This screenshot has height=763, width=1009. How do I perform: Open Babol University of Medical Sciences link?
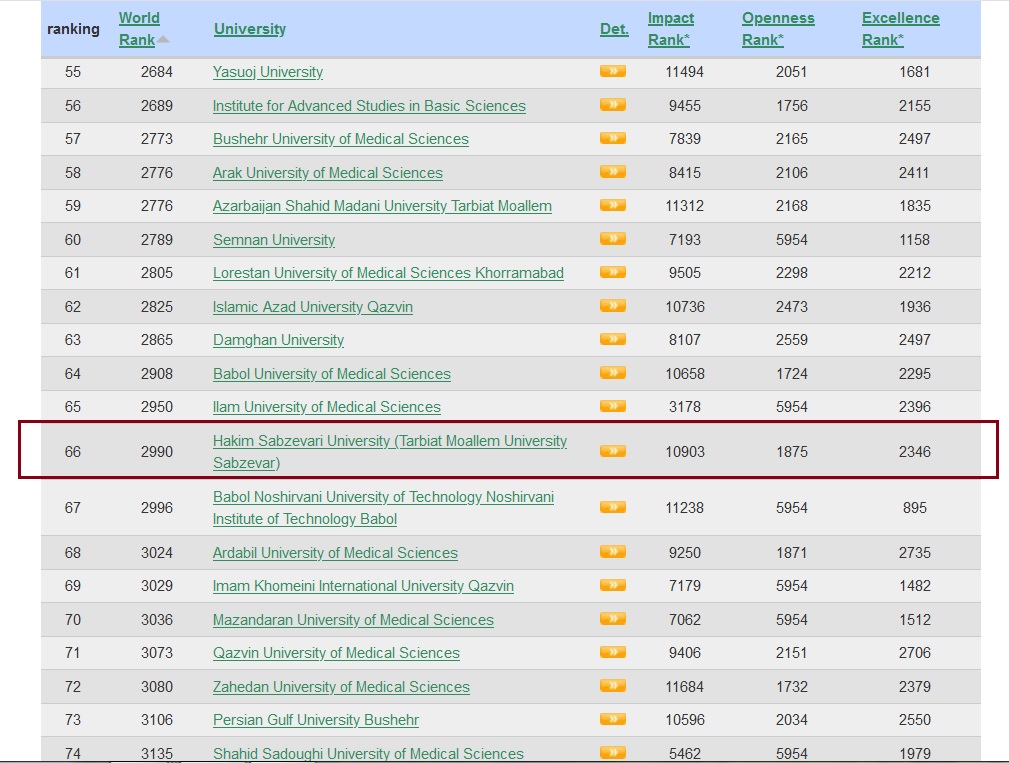331,373
